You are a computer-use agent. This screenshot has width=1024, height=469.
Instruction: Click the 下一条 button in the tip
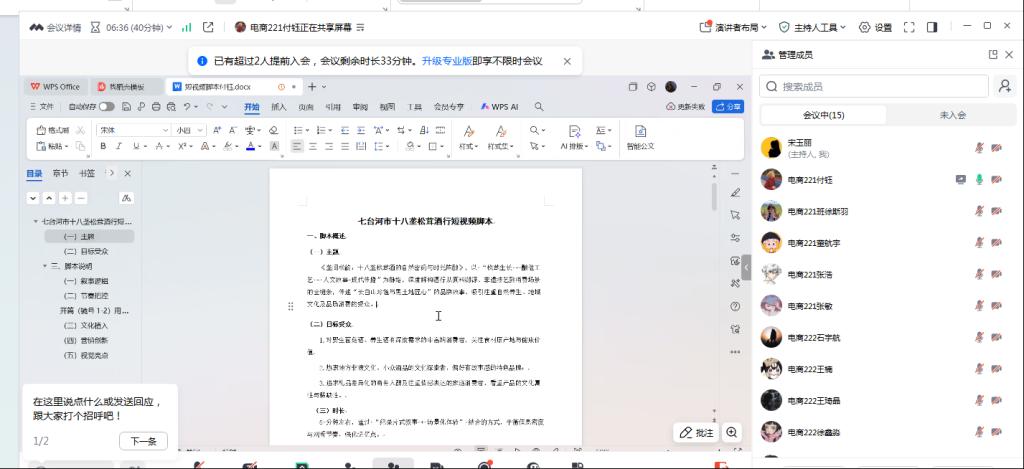[143, 441]
